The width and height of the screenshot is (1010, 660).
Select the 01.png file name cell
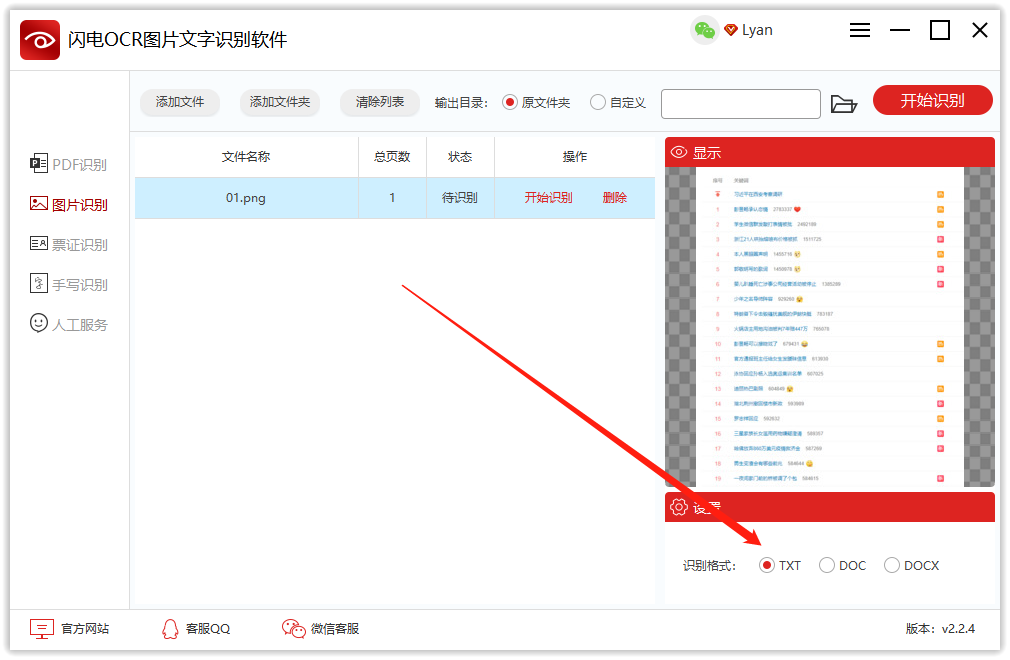tap(246, 198)
